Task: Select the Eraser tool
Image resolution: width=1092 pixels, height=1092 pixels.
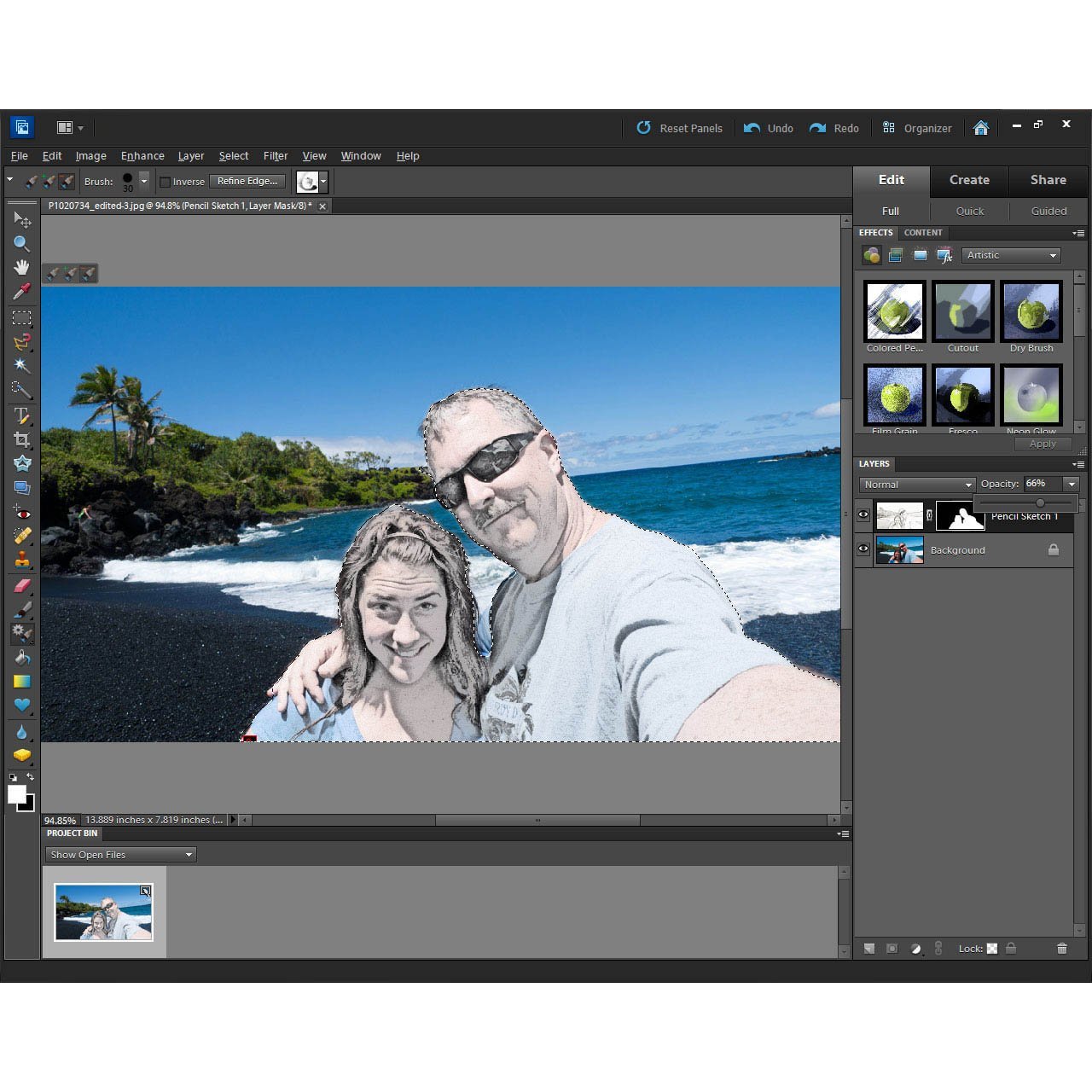Action: pos(22,586)
